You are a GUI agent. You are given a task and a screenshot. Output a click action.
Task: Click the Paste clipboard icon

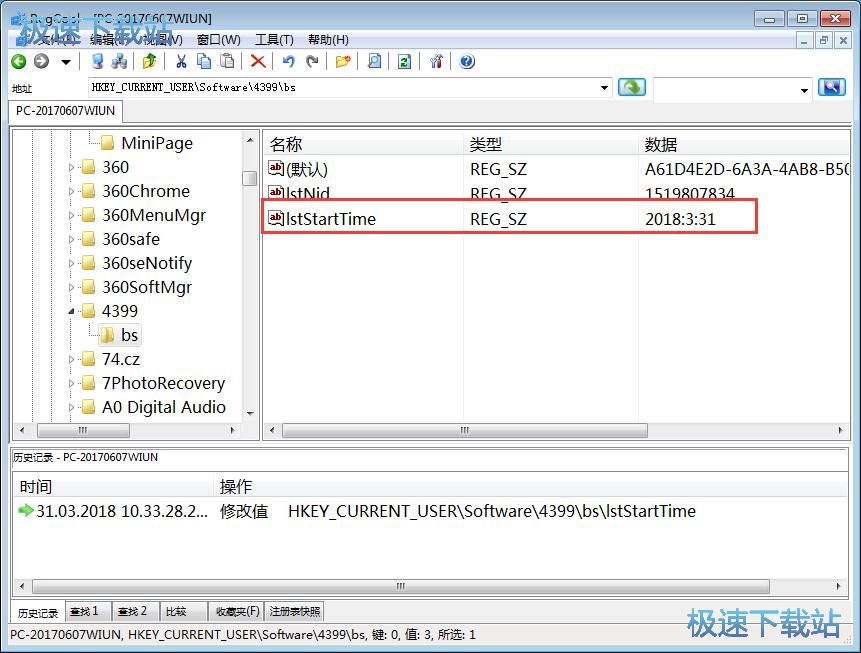(227, 62)
